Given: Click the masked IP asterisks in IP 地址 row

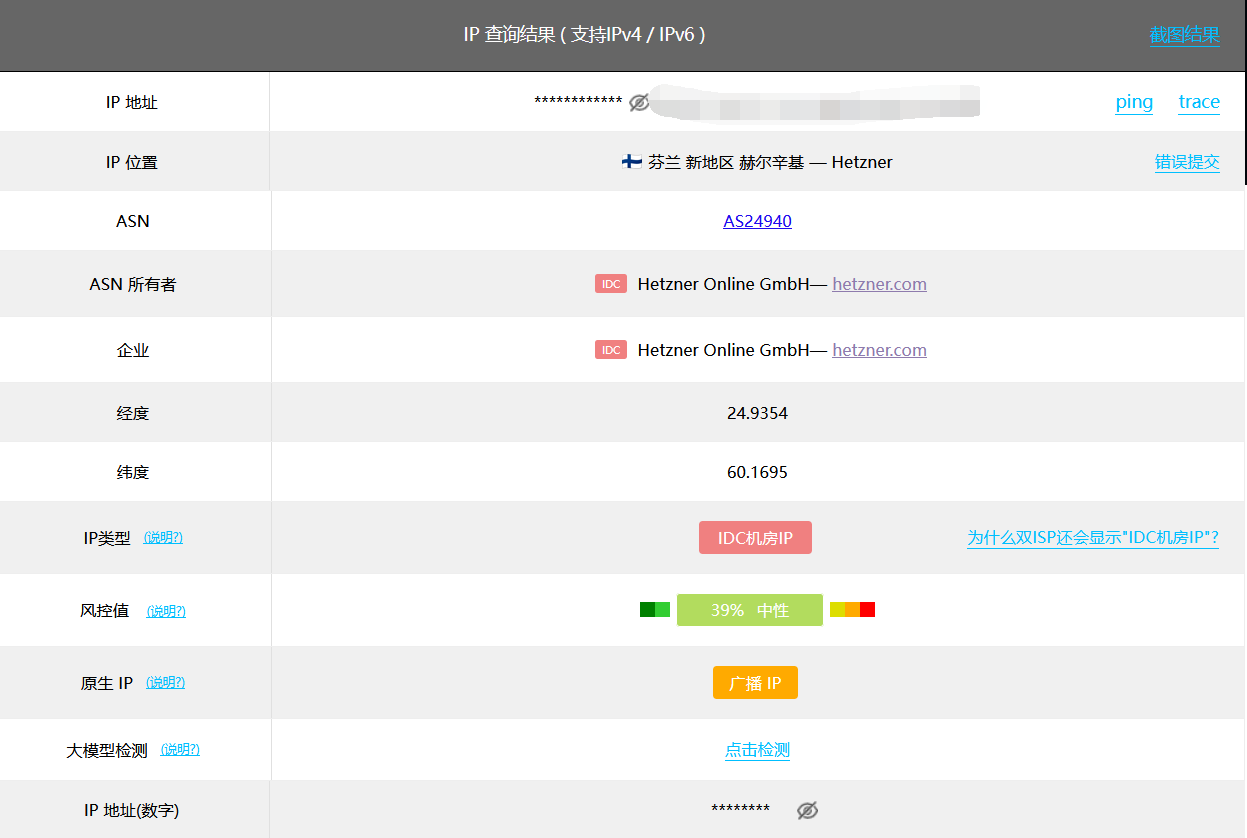Looking at the screenshot, I should click(578, 102).
